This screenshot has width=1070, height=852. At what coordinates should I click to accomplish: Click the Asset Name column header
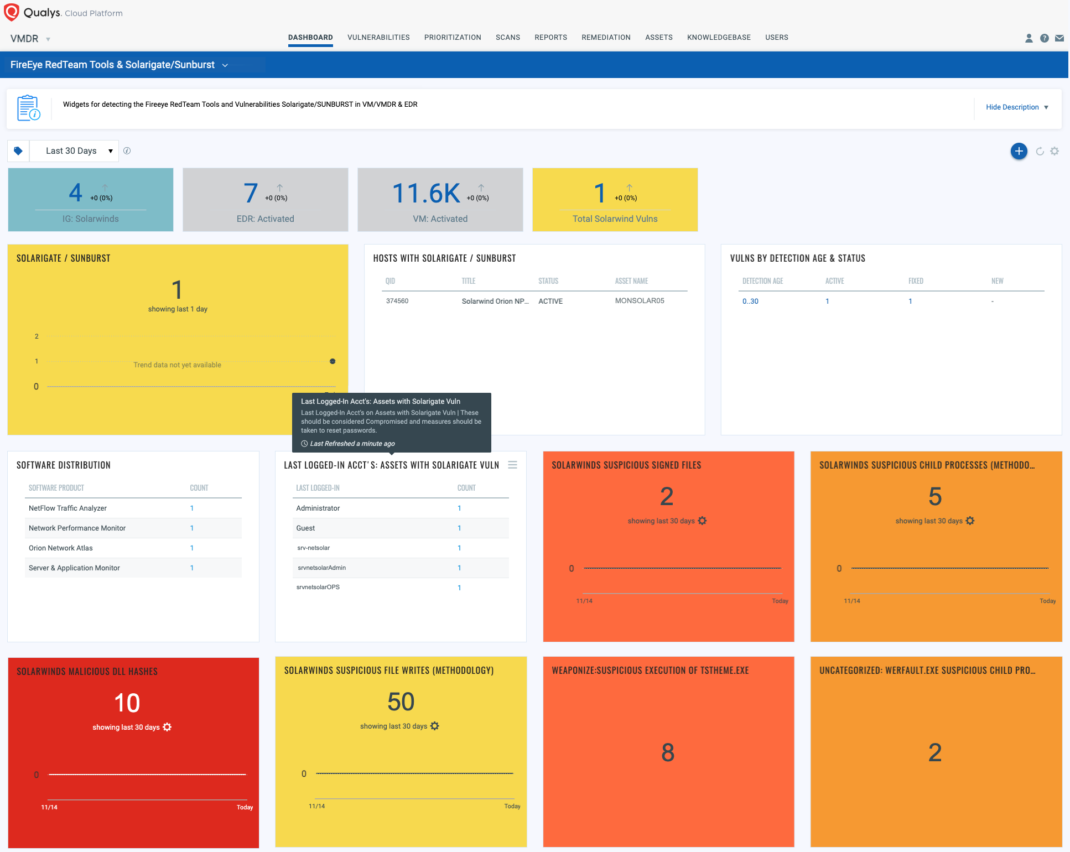pyautogui.click(x=631, y=281)
